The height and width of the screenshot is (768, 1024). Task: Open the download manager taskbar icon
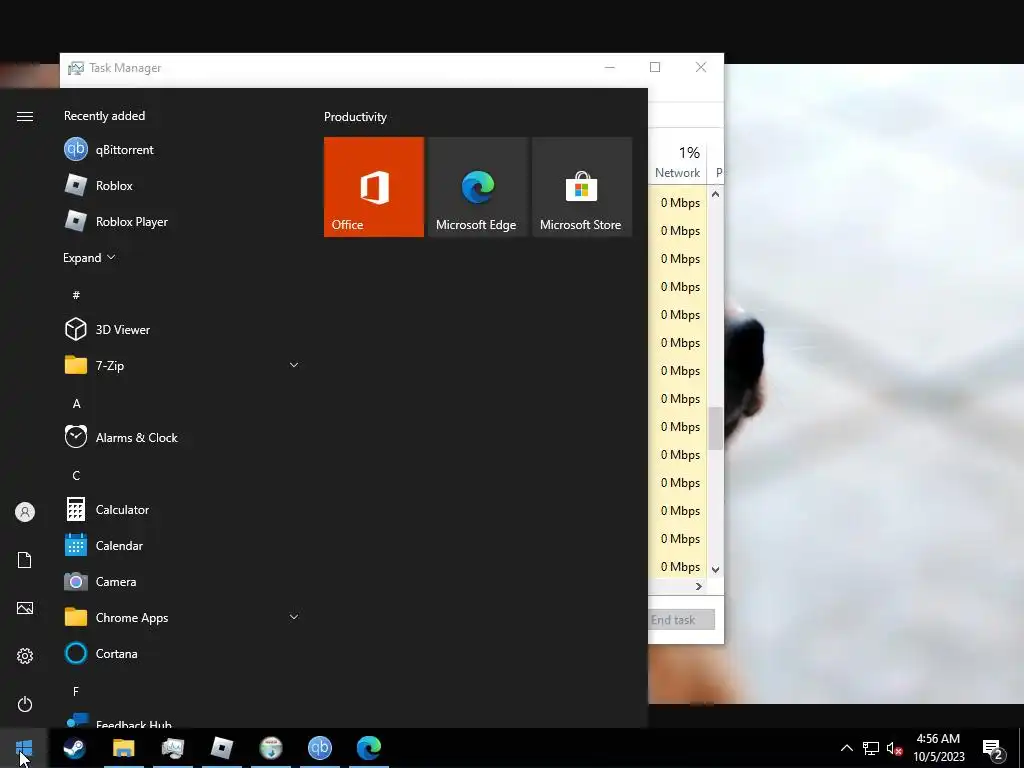[x=270, y=748]
